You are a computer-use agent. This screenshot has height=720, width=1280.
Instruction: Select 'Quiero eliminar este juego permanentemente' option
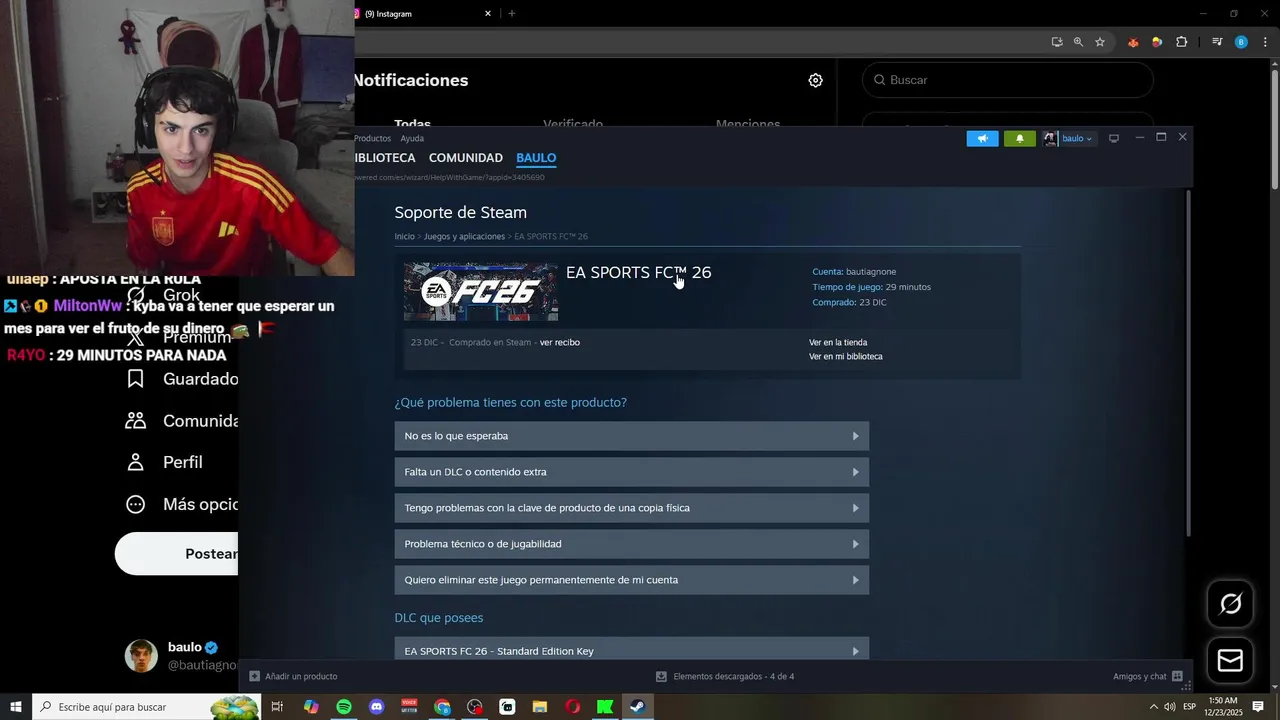tap(632, 580)
